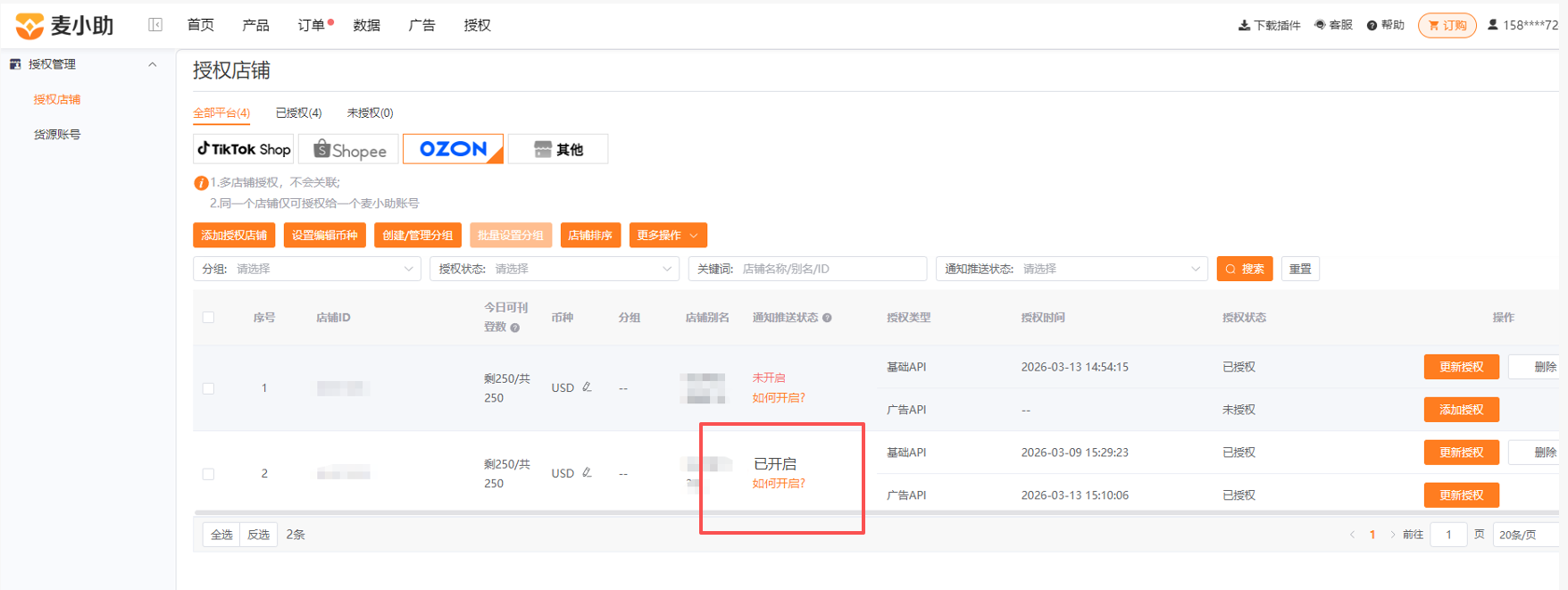This screenshot has height=590, width=1568.
Task: Select the OZON platform
Action: point(454,149)
